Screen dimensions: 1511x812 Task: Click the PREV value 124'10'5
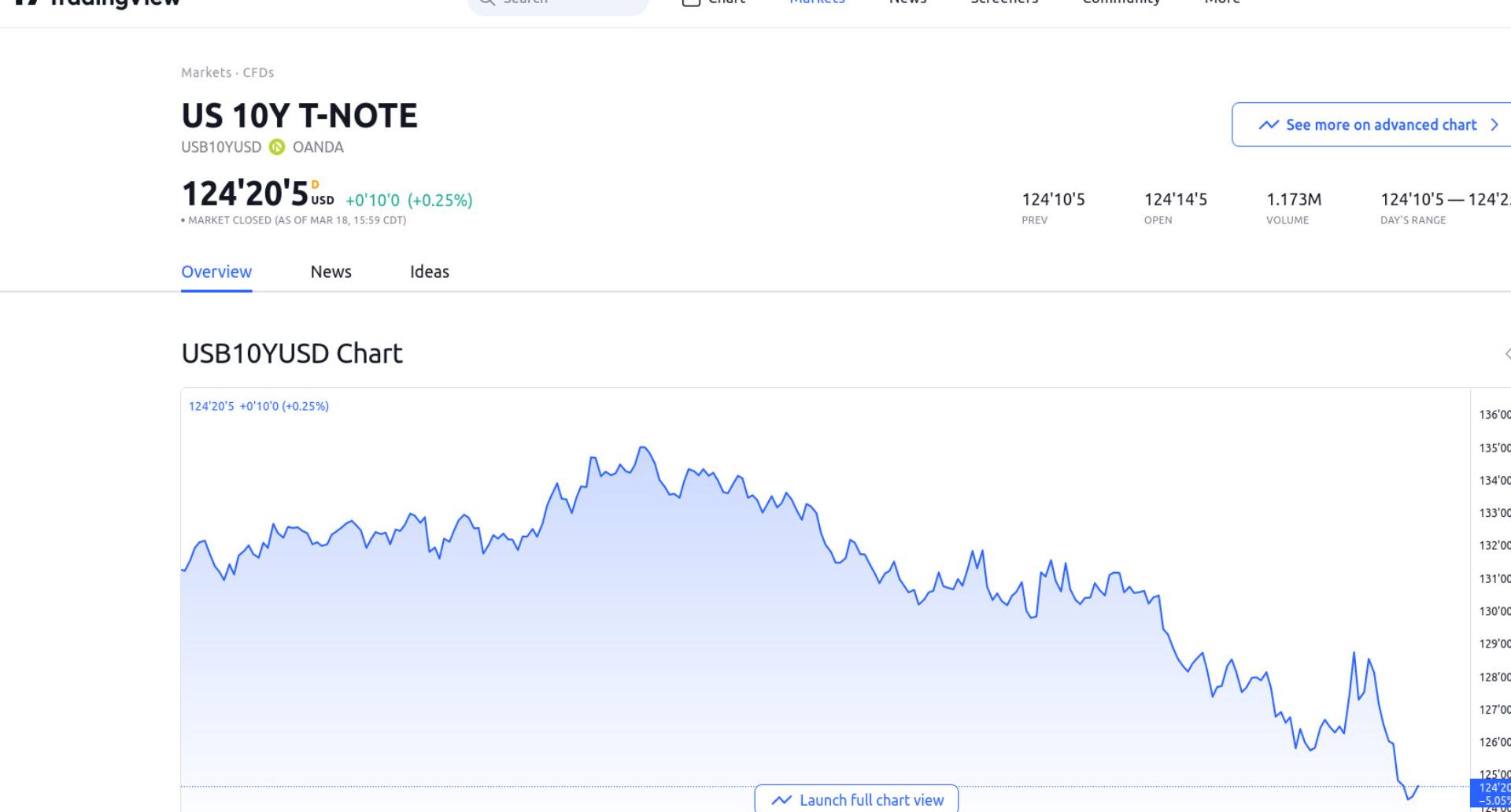tap(1053, 200)
